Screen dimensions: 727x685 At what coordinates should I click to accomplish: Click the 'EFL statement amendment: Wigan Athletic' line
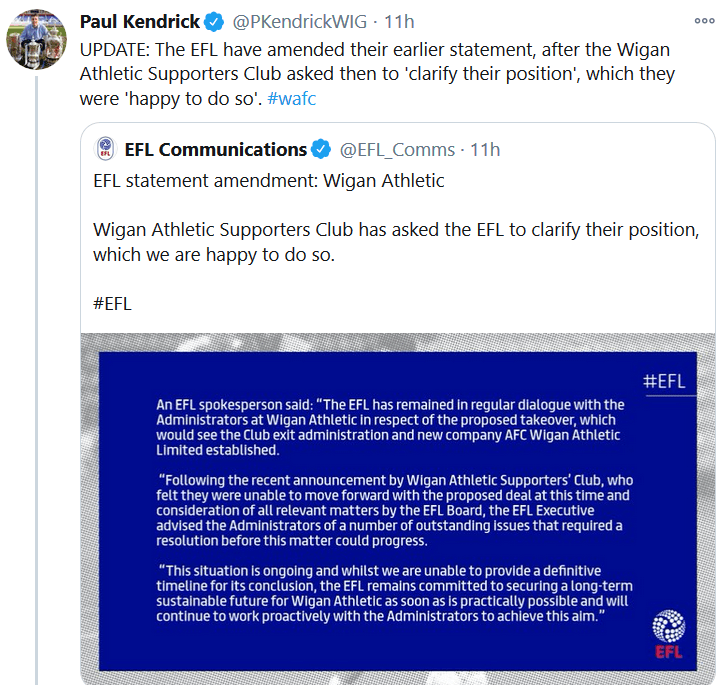click(268, 181)
